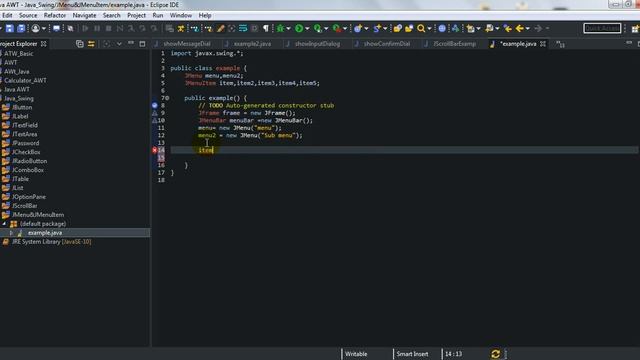Image resolution: width=640 pixels, height=360 pixels.
Task: Close the Project Explorer view tab
Action: click(x=44, y=44)
